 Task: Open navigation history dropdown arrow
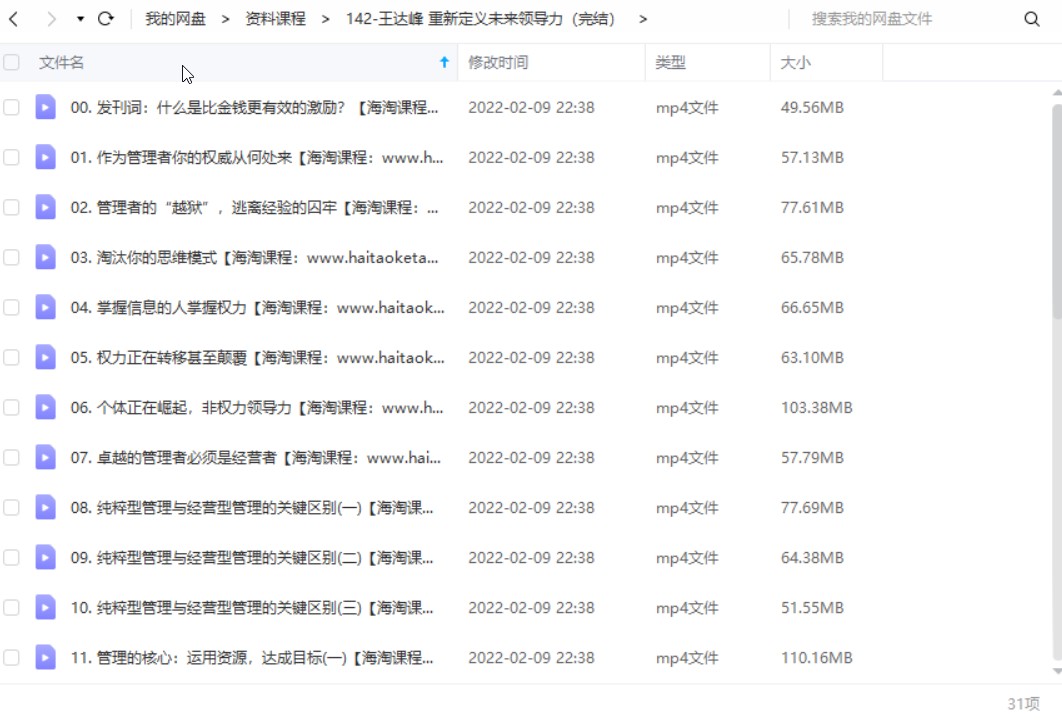(81, 19)
